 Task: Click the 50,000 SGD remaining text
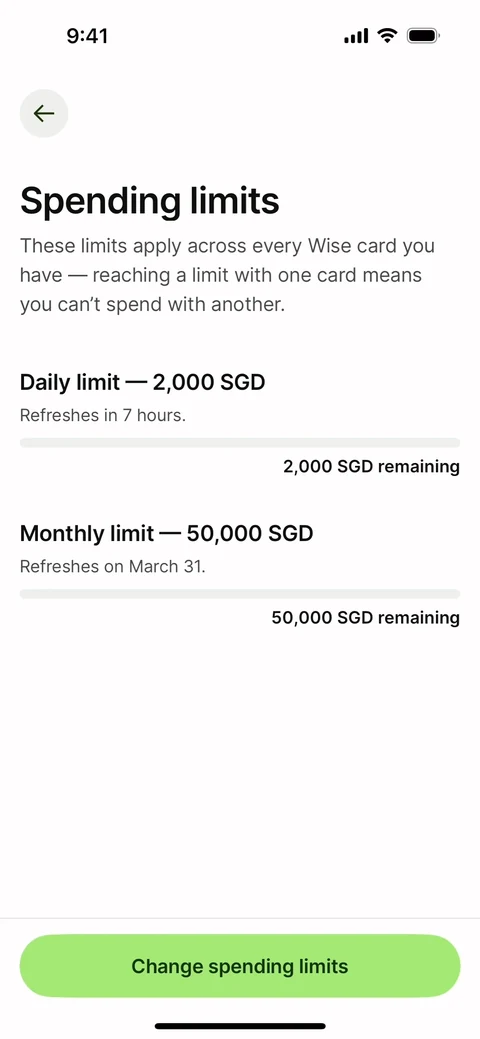[x=365, y=618]
